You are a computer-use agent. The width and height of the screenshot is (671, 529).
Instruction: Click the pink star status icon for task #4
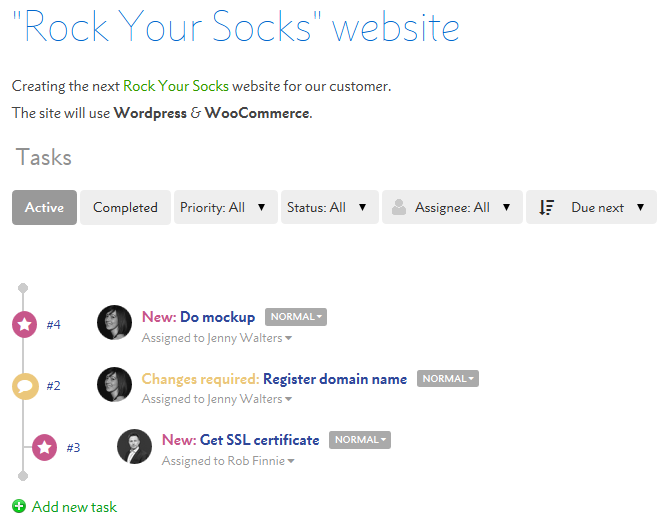point(24,324)
